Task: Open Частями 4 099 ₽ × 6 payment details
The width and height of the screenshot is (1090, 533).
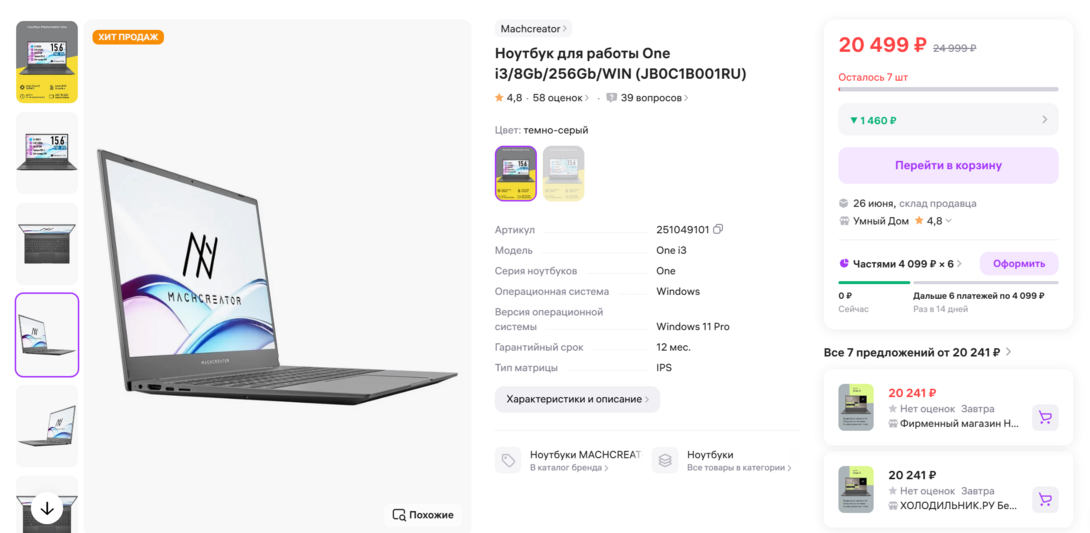Action: [x=900, y=264]
